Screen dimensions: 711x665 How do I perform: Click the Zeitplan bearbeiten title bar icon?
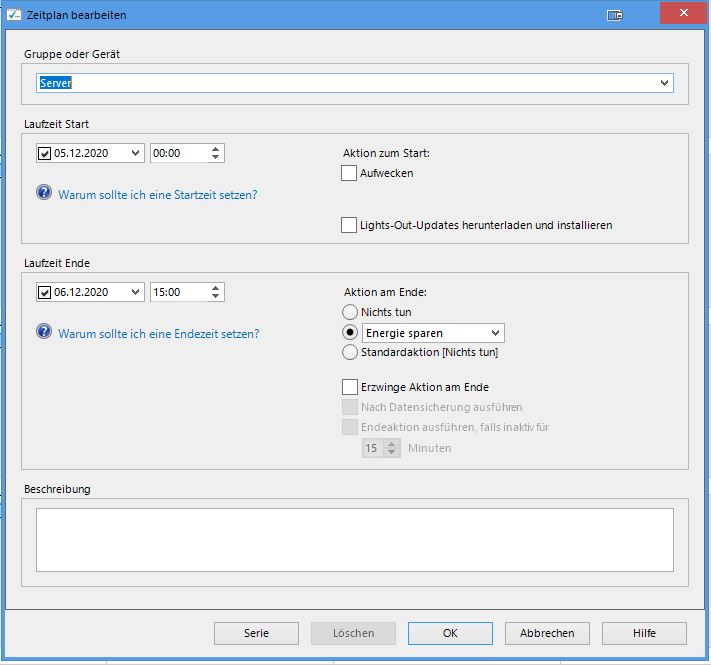pyautogui.click(x=14, y=15)
